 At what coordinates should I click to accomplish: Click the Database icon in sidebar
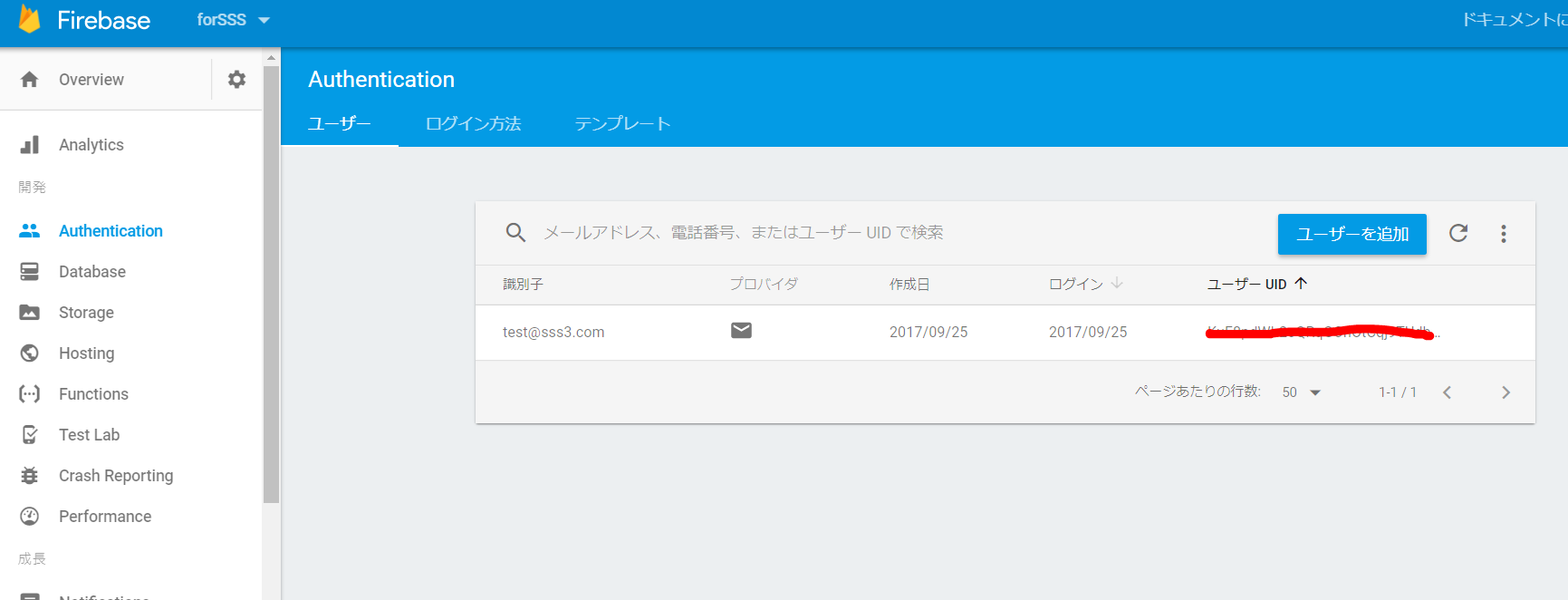(x=30, y=272)
